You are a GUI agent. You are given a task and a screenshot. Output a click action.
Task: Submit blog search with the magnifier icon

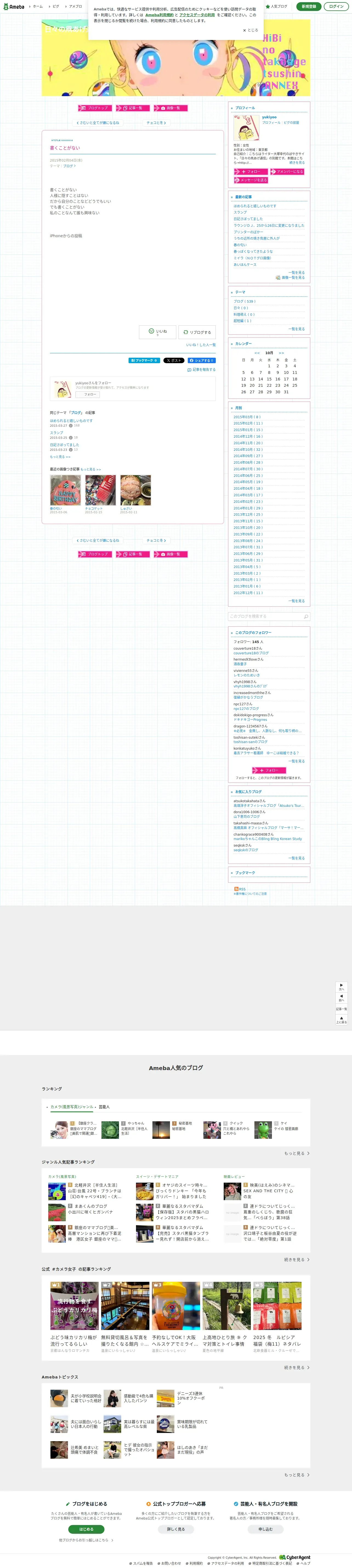click(x=306, y=617)
